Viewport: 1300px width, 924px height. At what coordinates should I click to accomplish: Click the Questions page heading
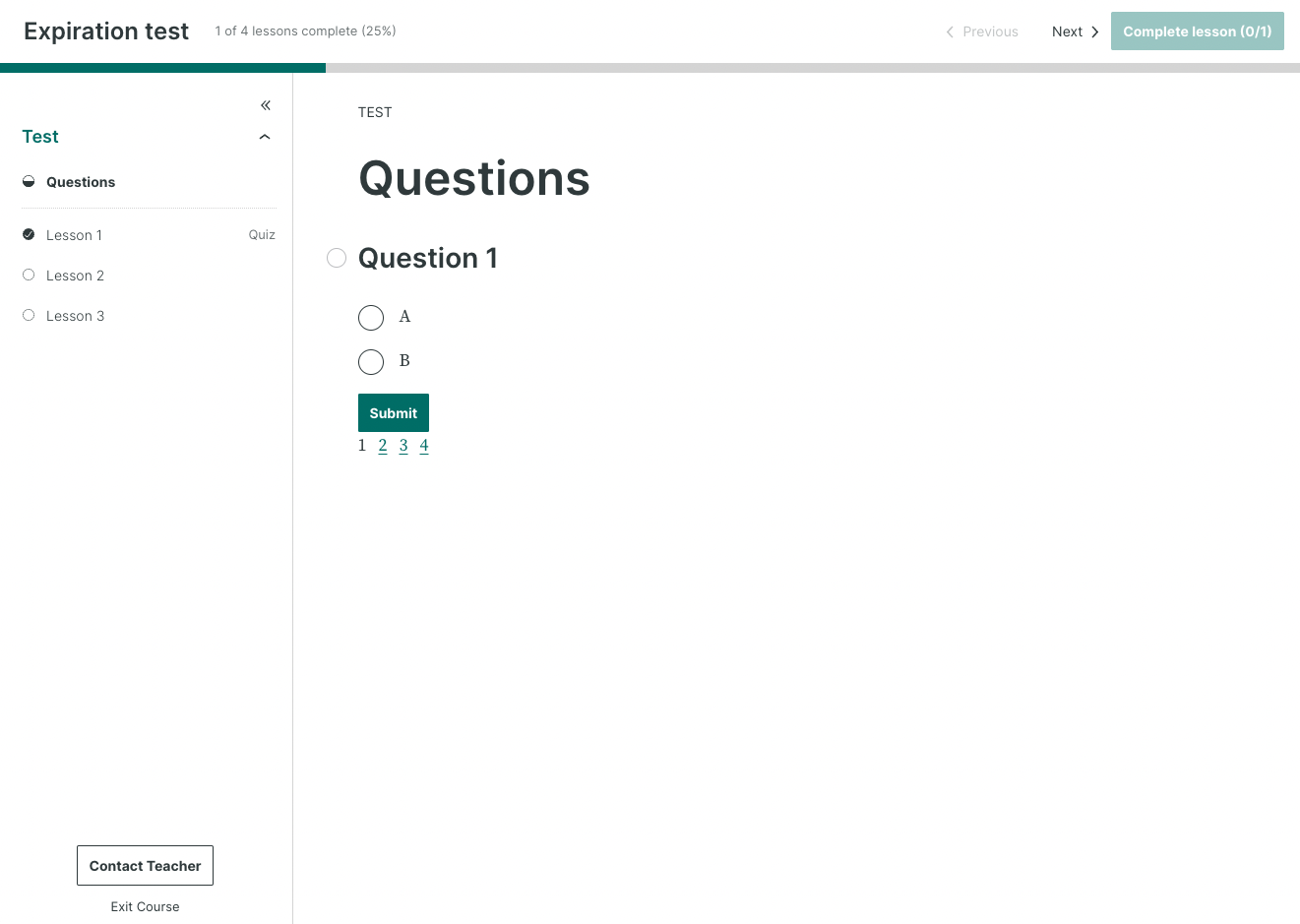(474, 178)
